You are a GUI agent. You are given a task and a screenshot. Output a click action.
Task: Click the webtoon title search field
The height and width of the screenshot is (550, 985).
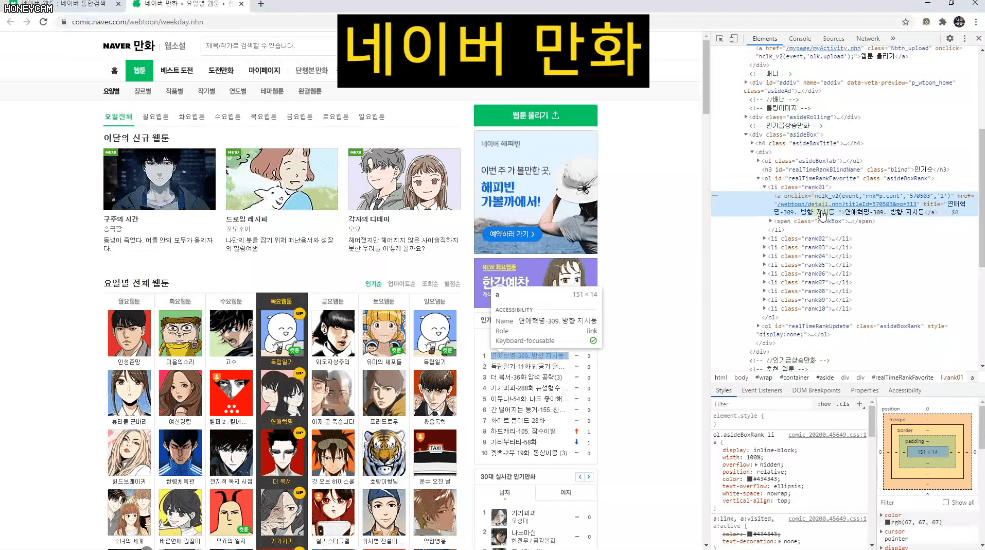[x=269, y=45]
